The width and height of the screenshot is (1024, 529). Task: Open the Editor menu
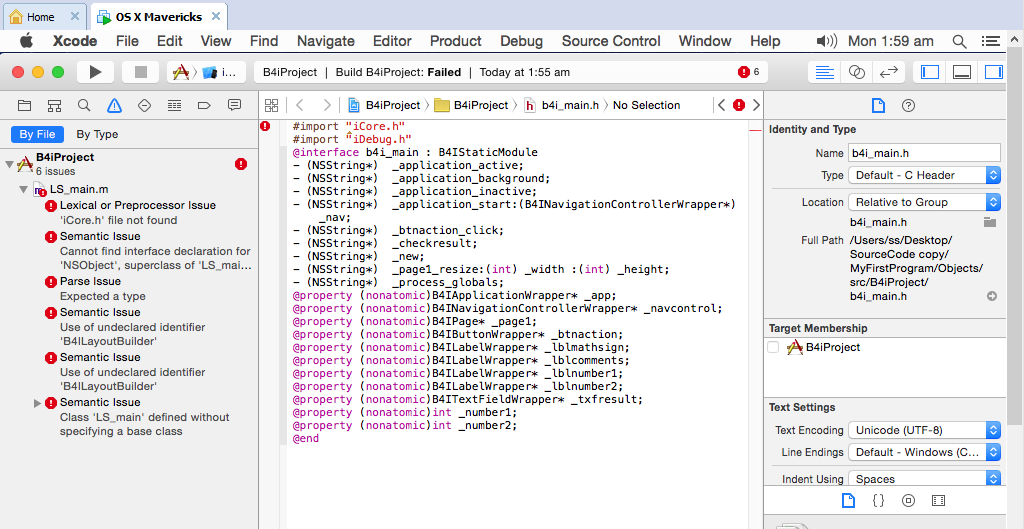(x=392, y=41)
